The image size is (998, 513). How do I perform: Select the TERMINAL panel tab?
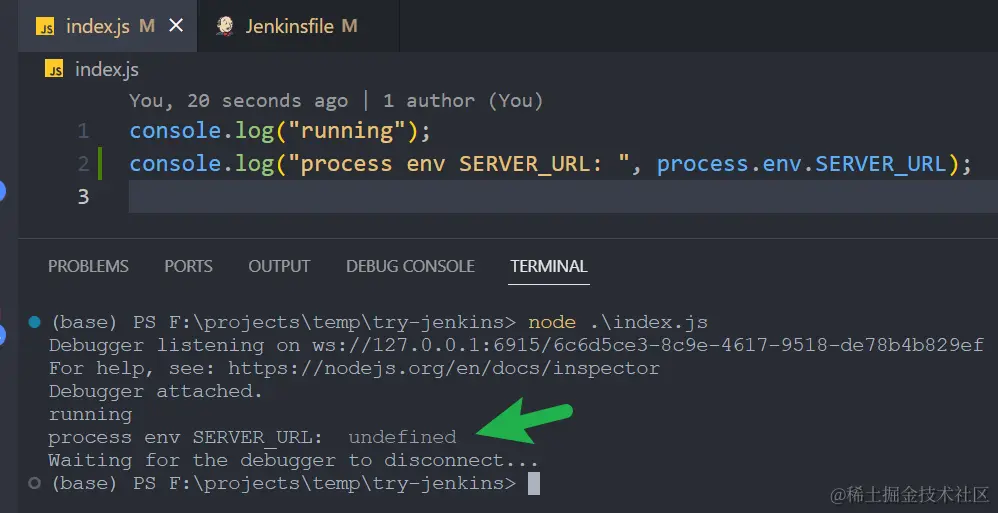549,266
